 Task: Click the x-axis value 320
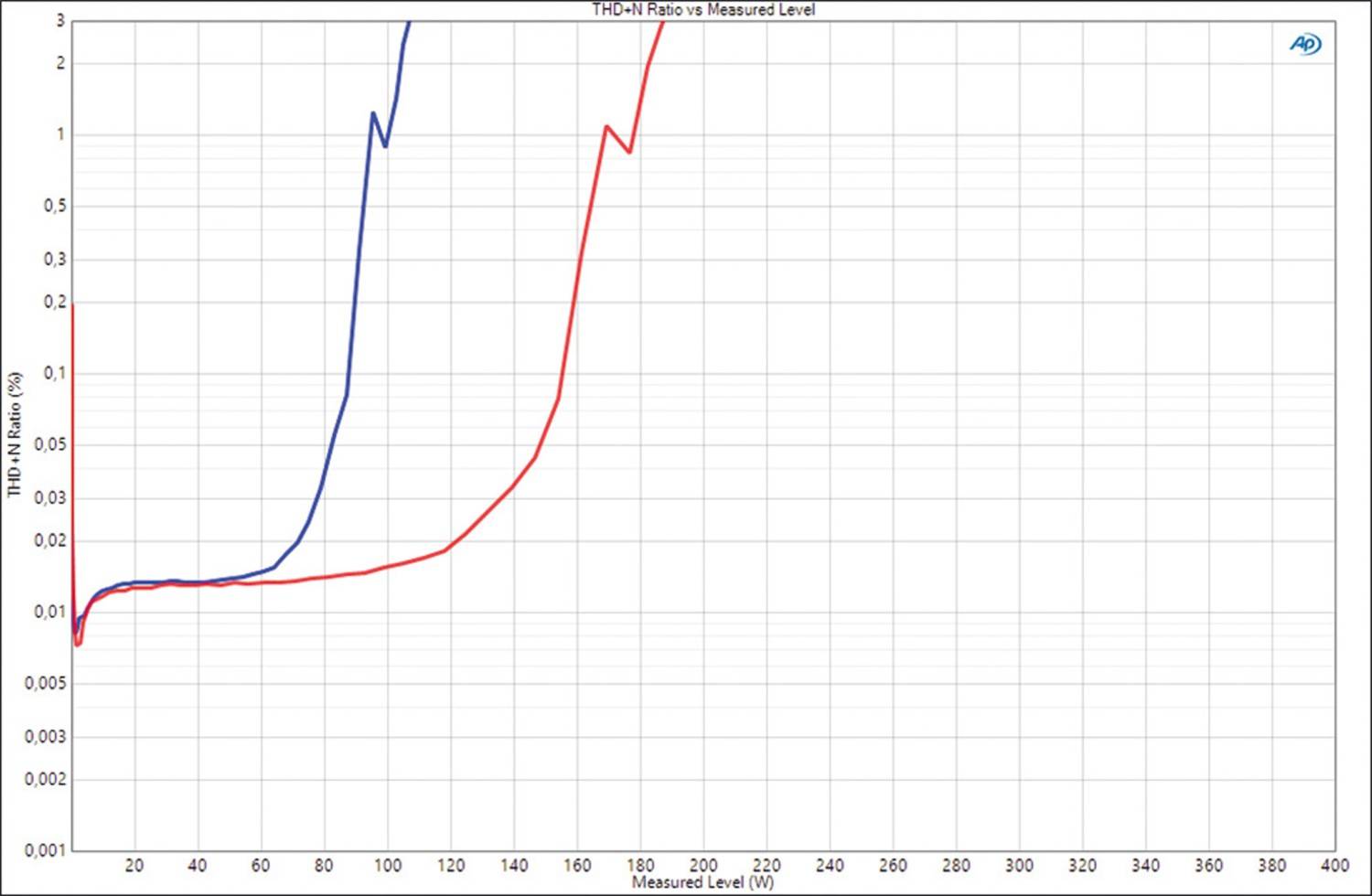1082,865
